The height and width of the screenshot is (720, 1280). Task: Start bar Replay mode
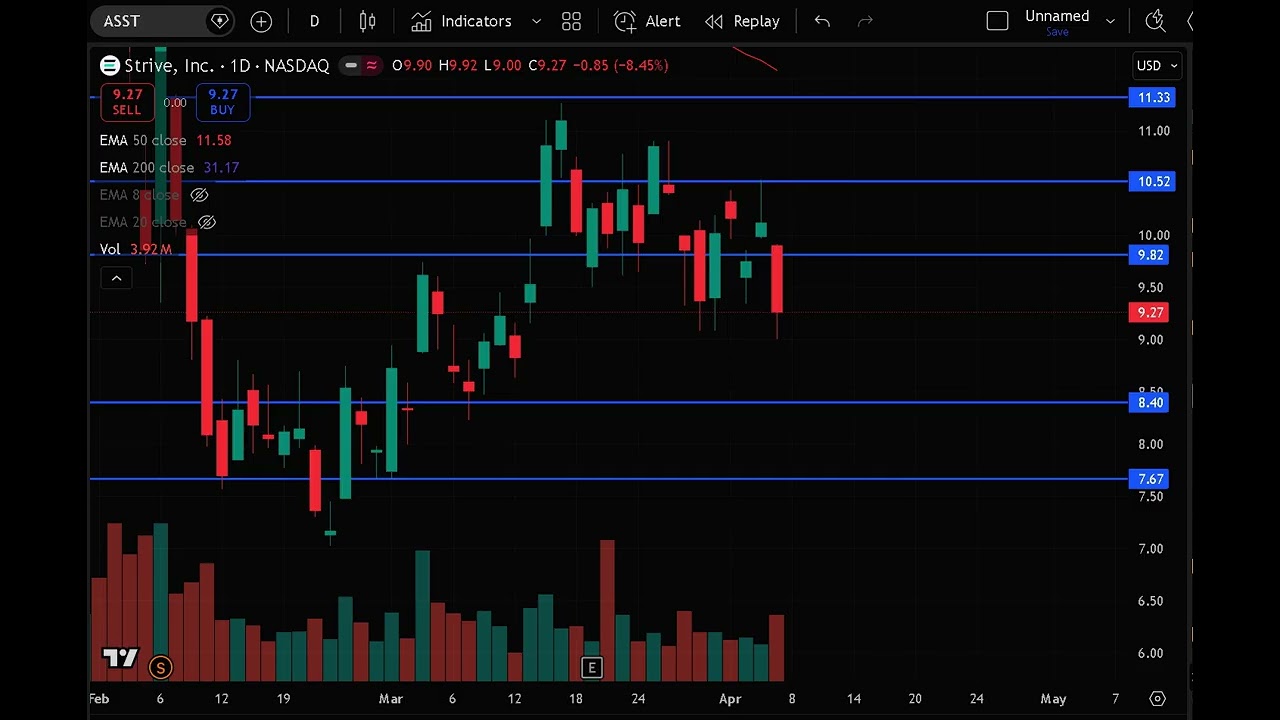742,21
